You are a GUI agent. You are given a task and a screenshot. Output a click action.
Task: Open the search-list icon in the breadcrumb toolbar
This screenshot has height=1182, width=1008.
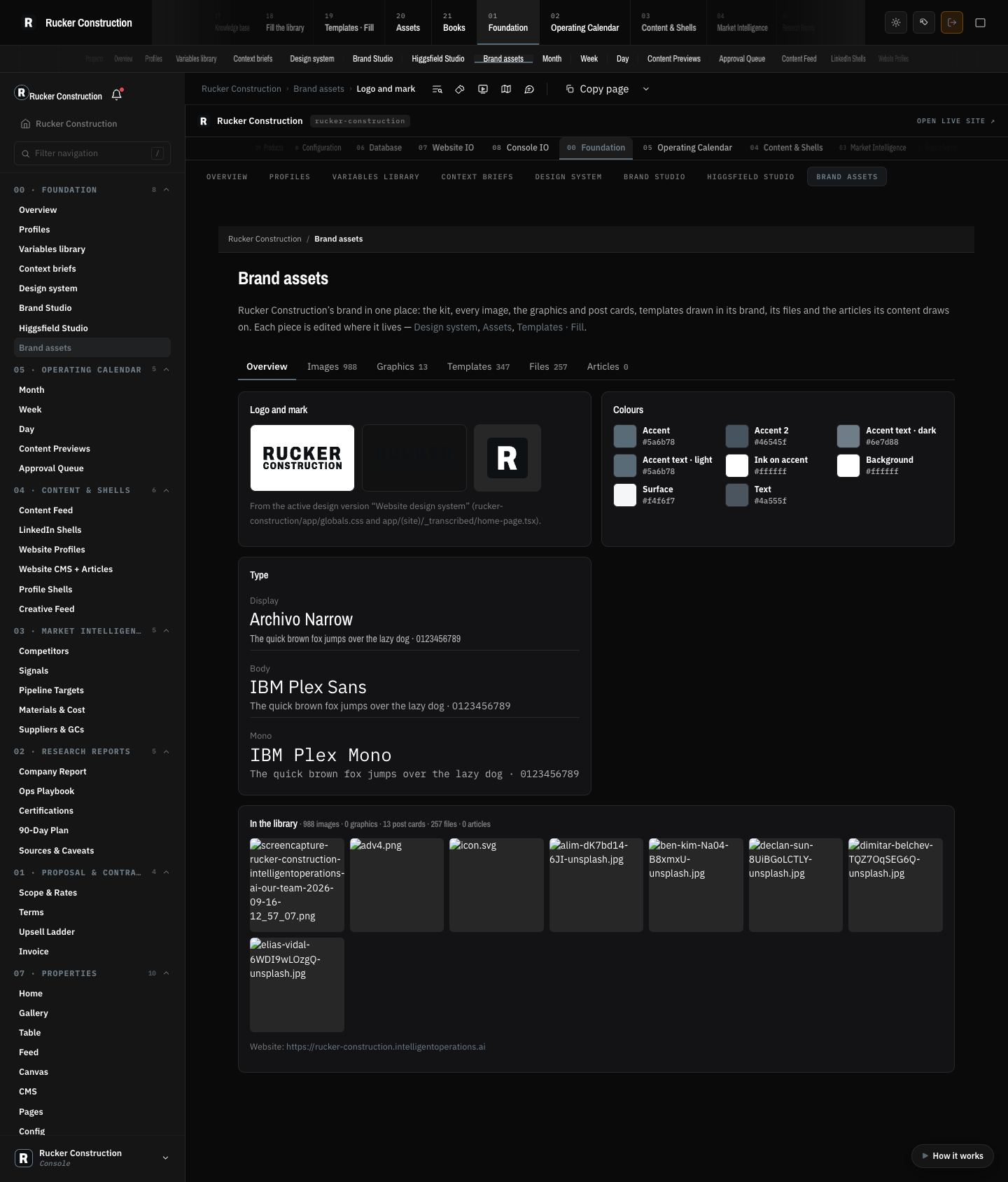coord(437,89)
